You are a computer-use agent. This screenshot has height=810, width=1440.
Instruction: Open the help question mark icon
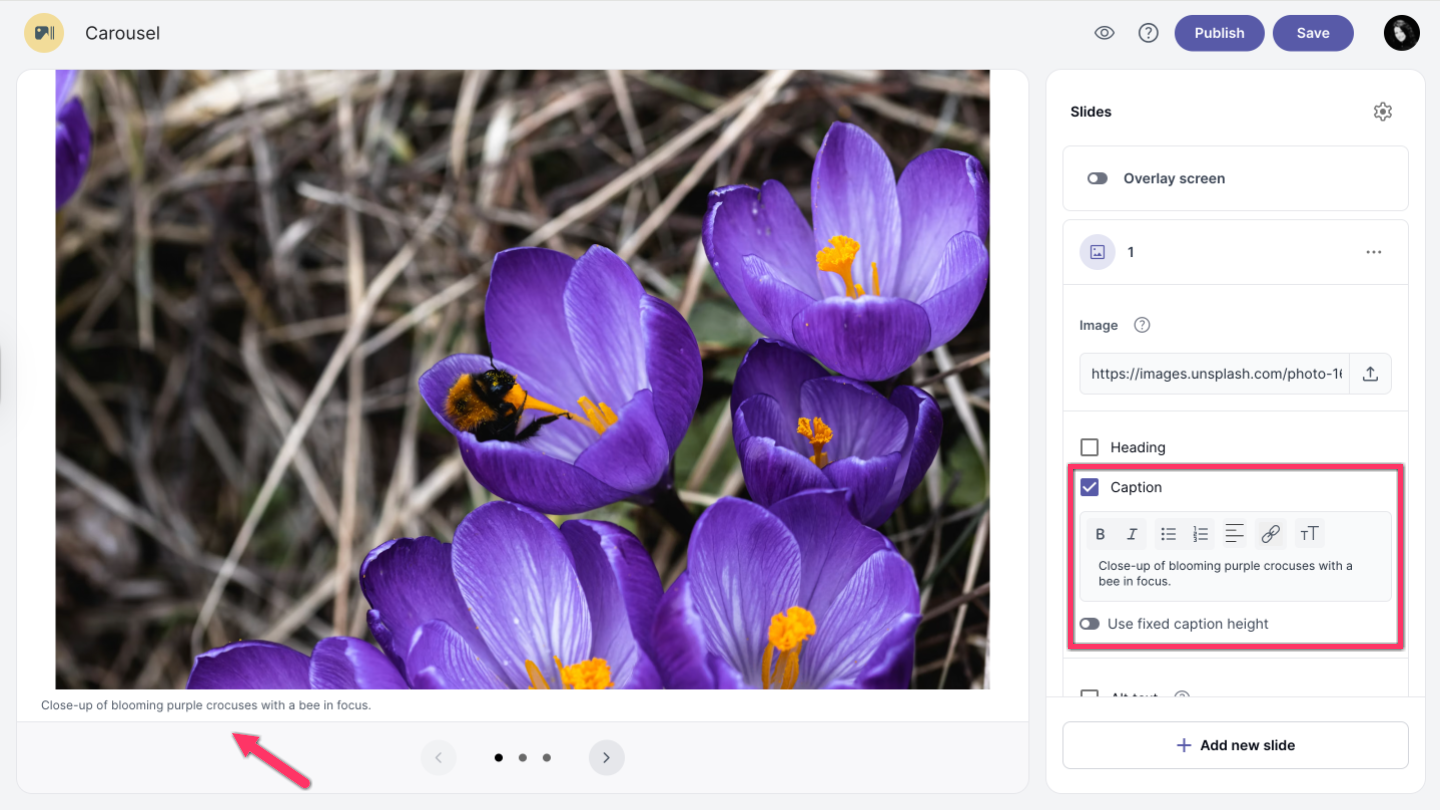[1148, 33]
